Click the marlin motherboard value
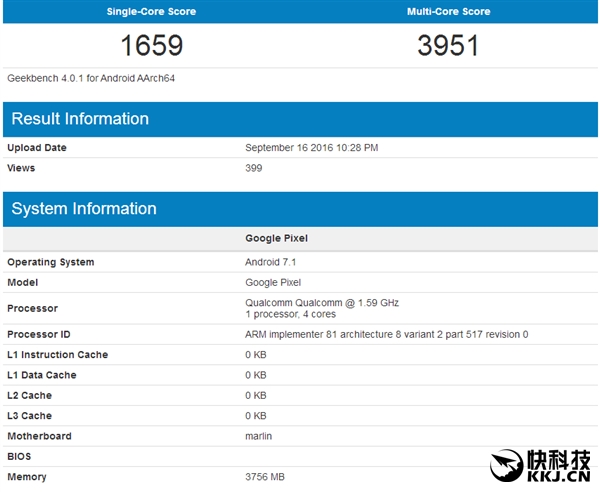Image resolution: width=600 pixels, height=492 pixels. 258,436
